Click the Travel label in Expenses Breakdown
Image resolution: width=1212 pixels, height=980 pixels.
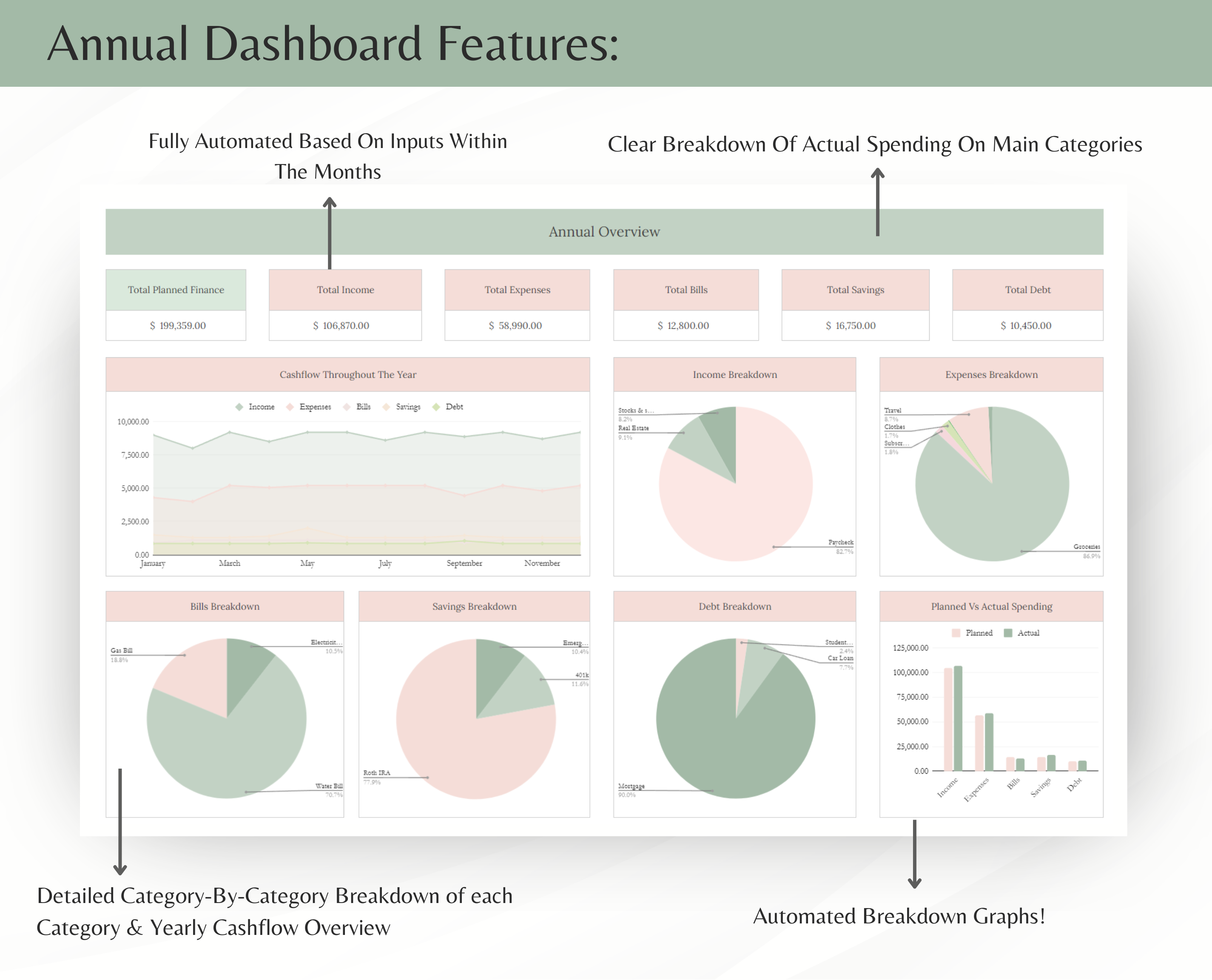893,410
